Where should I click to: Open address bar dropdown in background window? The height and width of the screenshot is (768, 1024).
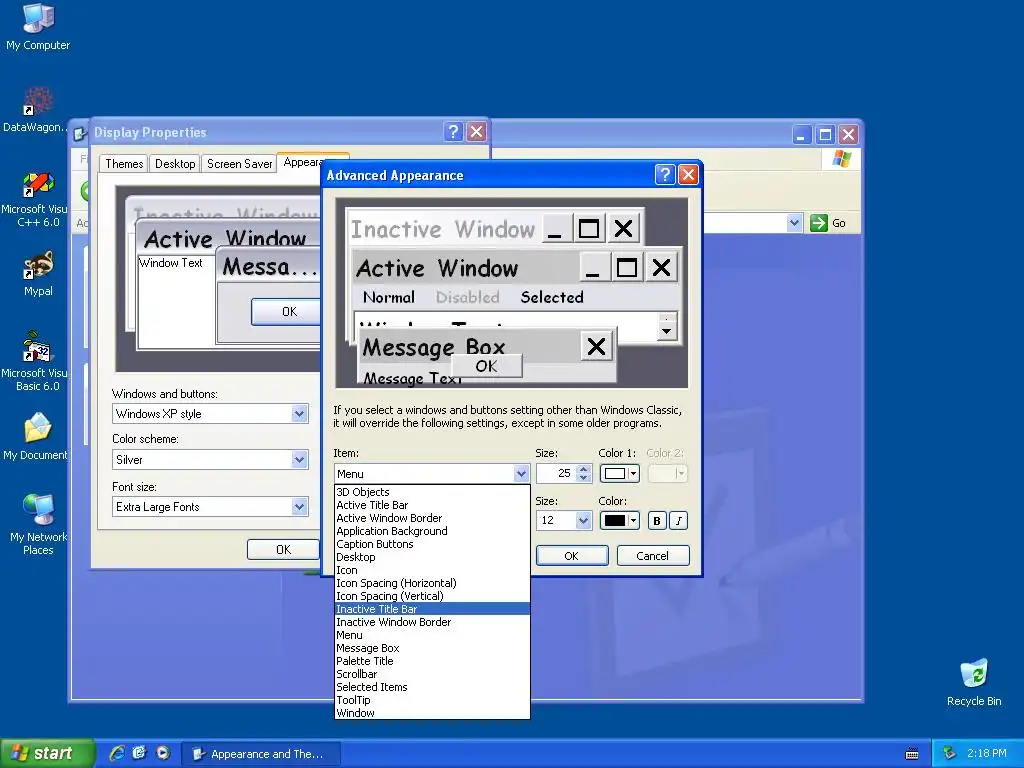click(794, 223)
